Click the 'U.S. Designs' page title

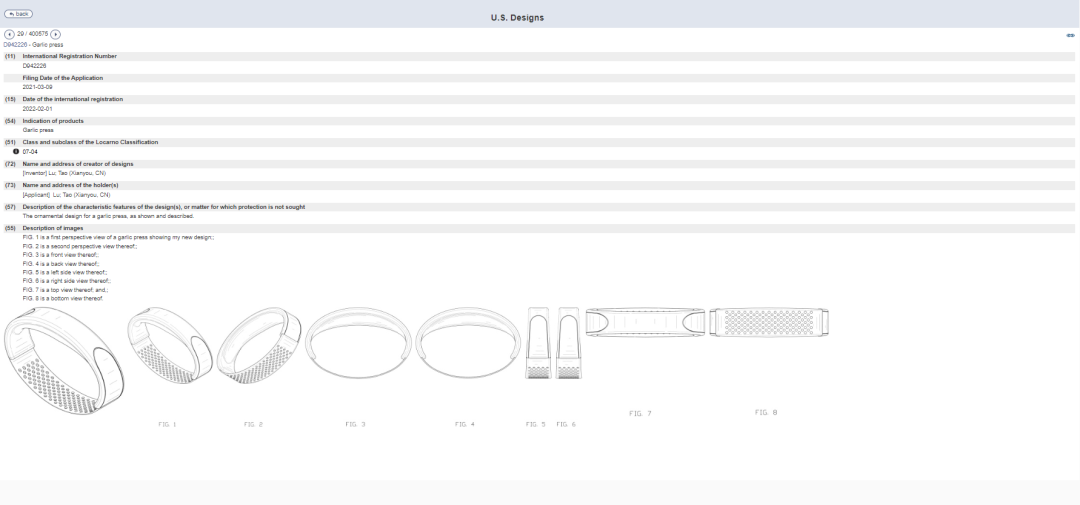click(517, 18)
